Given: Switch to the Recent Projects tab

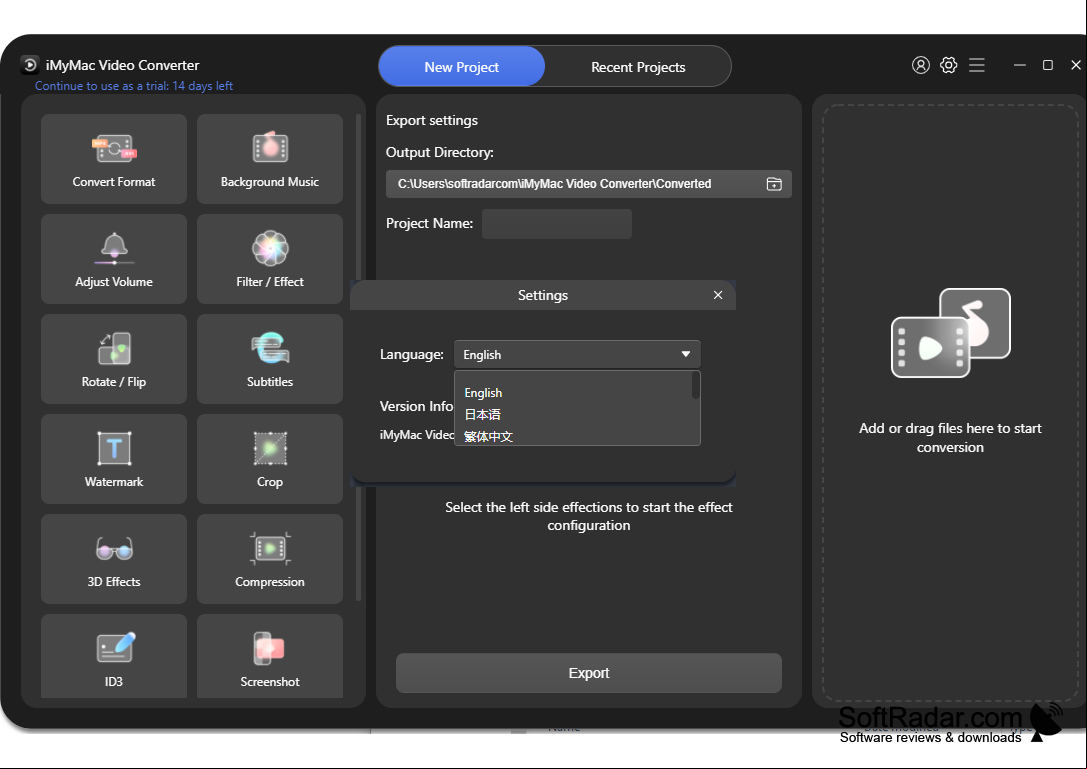Looking at the screenshot, I should click(638, 67).
